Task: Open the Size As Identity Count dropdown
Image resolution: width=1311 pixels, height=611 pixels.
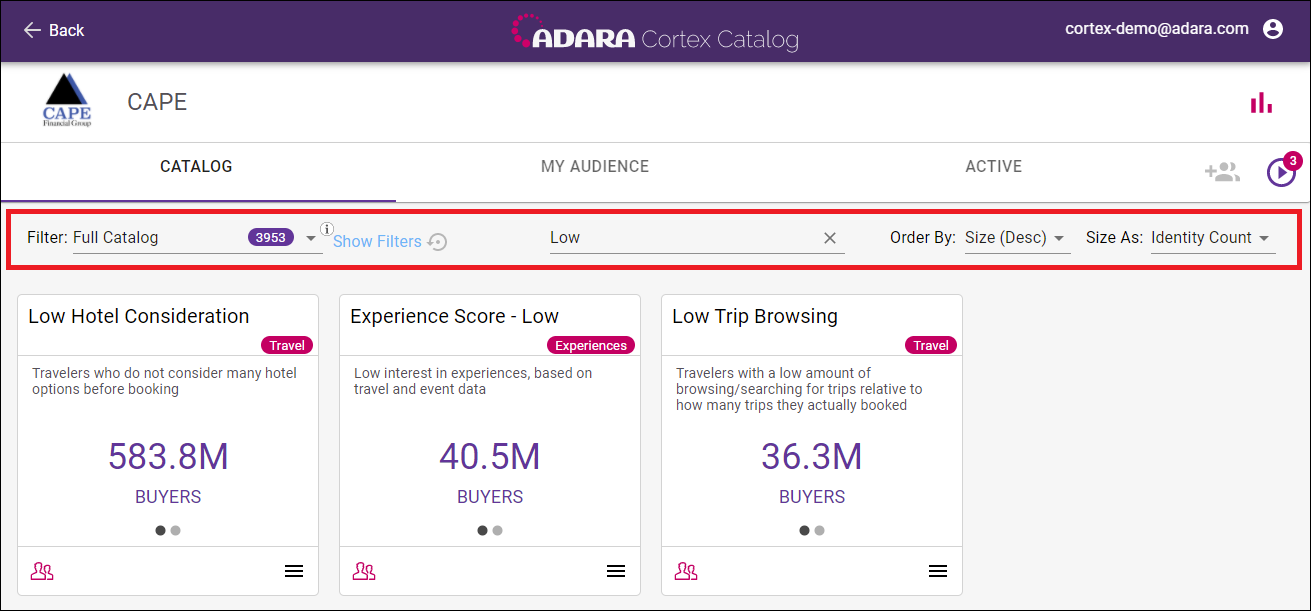Action: point(1212,237)
